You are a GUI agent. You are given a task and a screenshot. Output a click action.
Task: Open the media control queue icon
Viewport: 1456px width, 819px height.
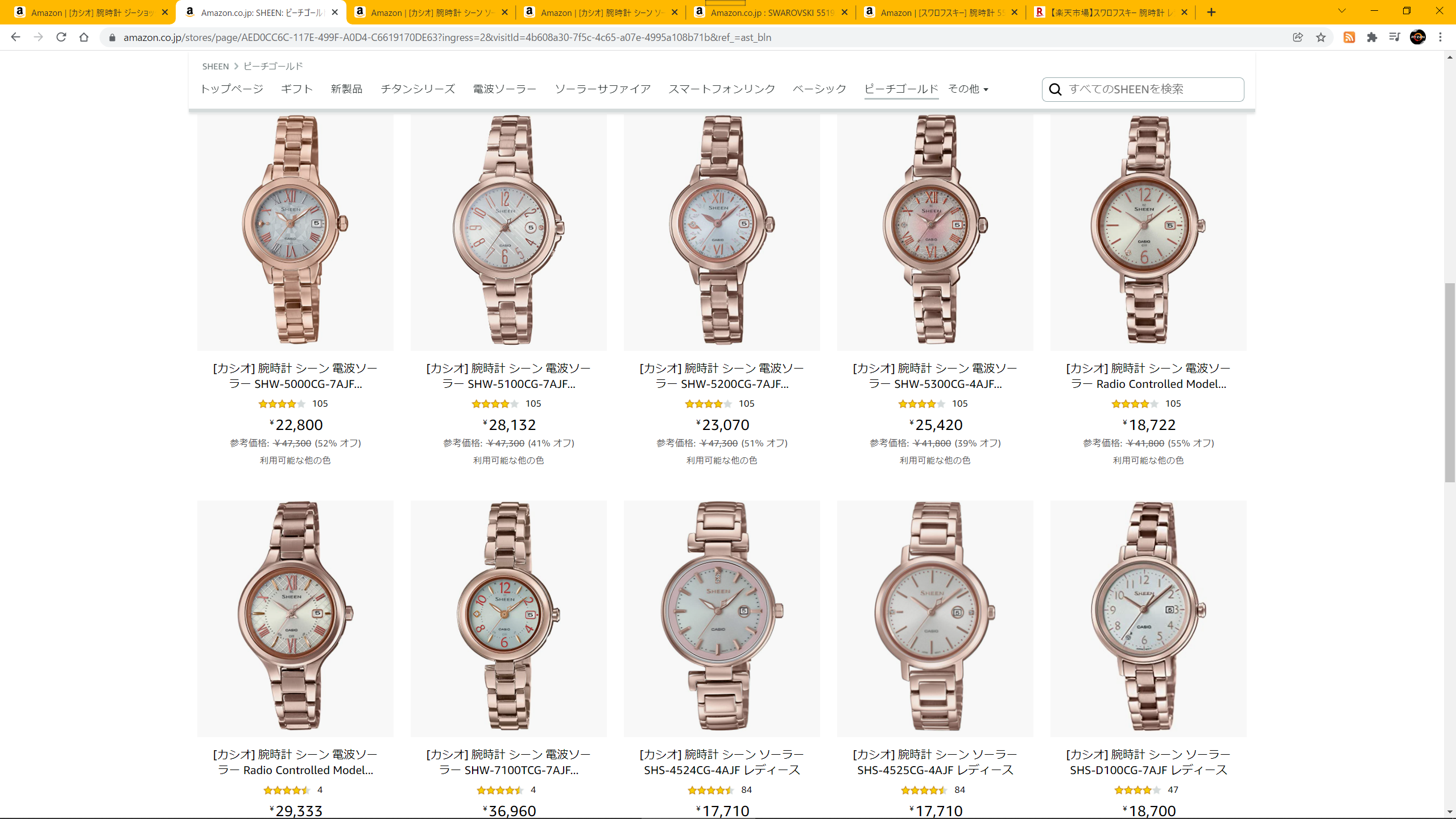click(x=1395, y=37)
